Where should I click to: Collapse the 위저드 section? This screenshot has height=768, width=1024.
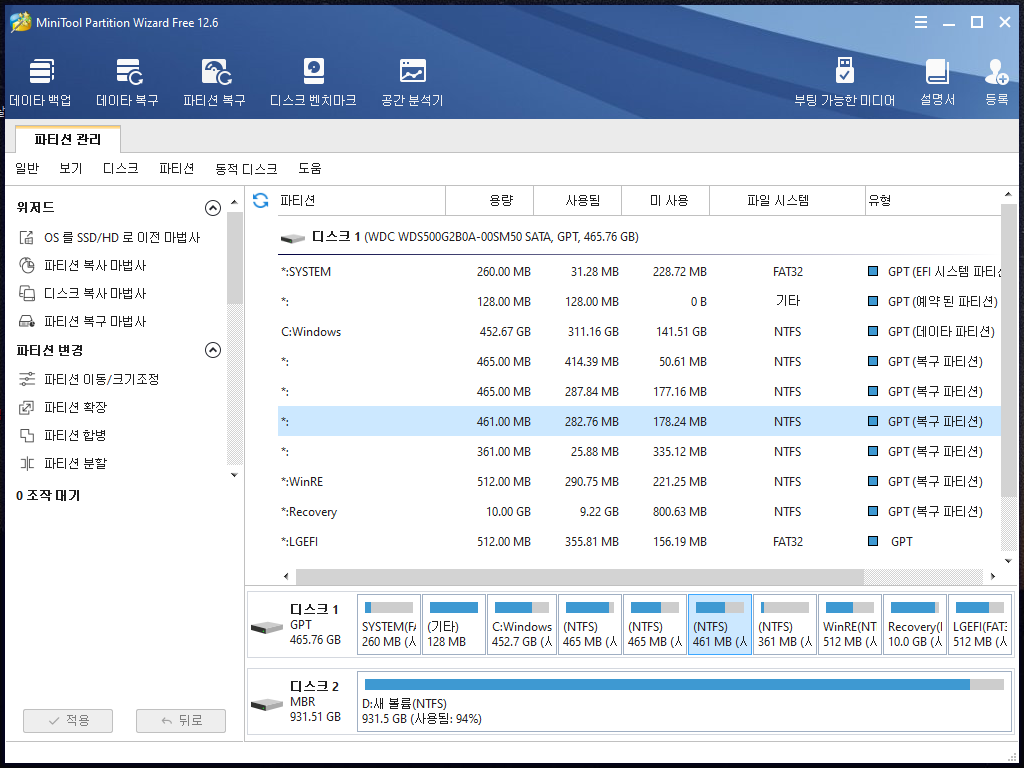point(213,208)
